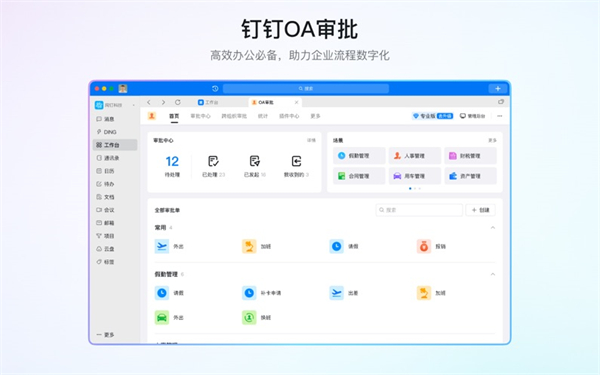Open the three-dot menu at top right
The height and width of the screenshot is (375, 600).
500,116
